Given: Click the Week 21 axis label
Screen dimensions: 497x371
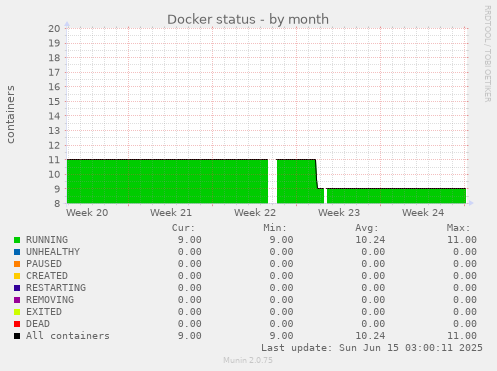Looking at the screenshot, I should click(x=171, y=213).
